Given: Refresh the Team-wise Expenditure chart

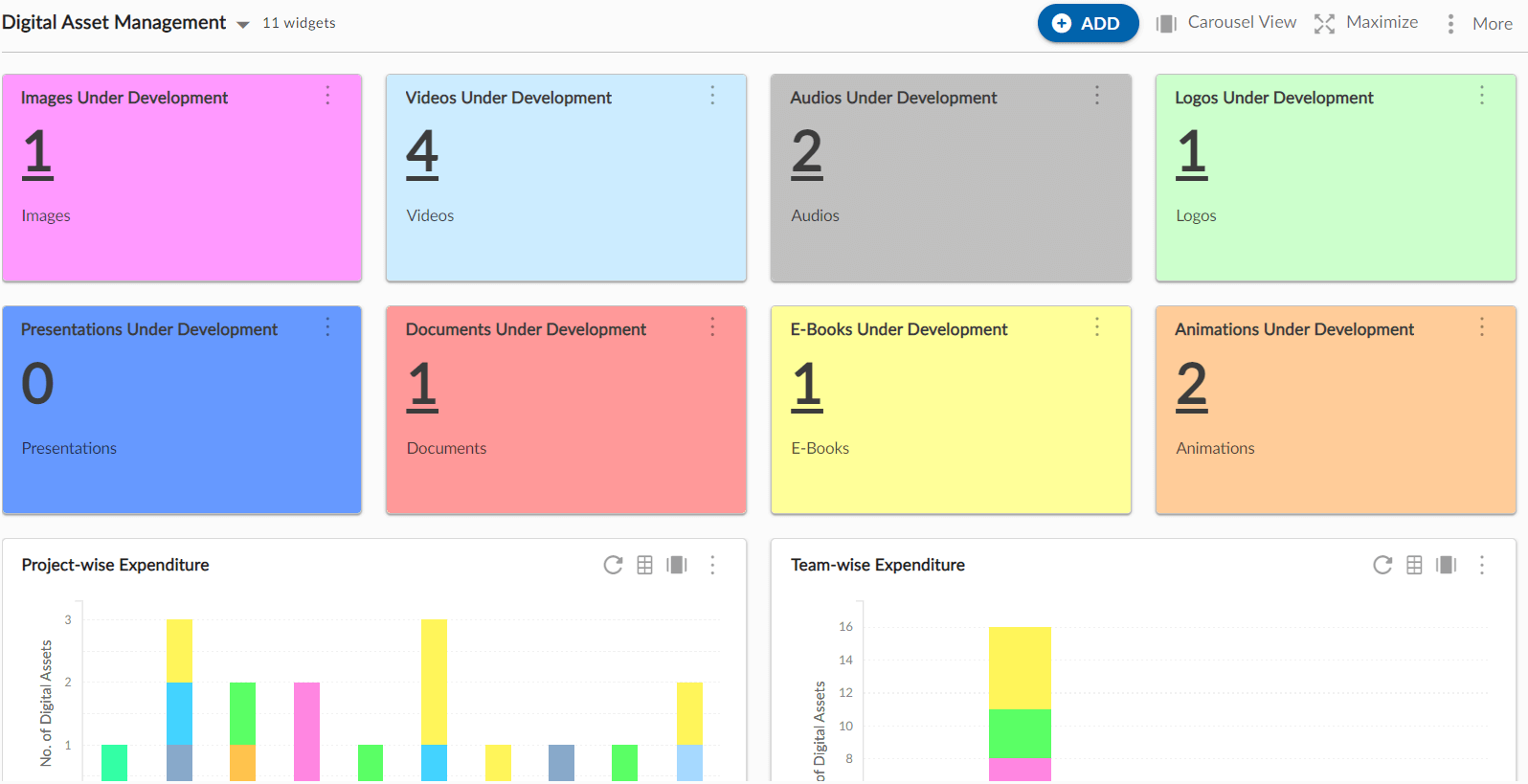Looking at the screenshot, I should 1382,565.
